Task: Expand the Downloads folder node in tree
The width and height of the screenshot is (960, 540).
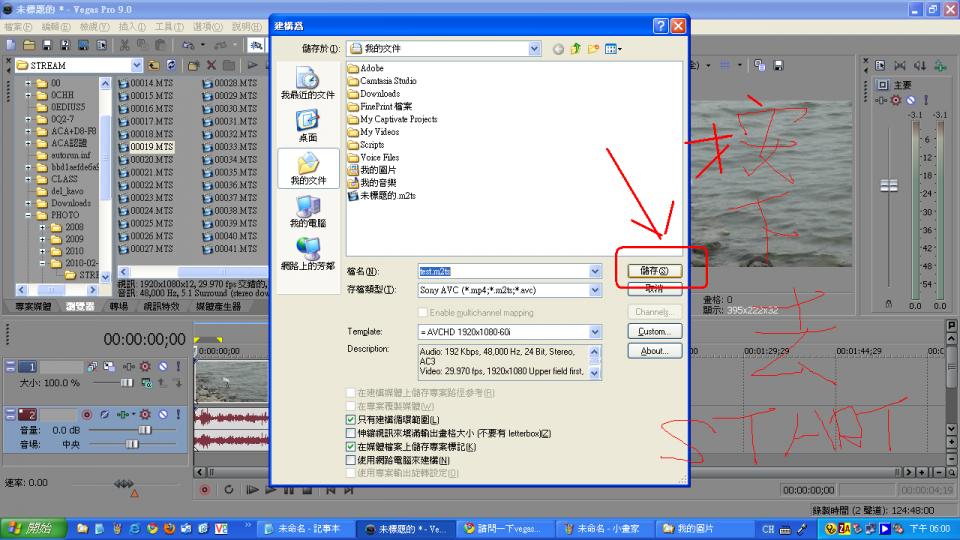Action: (28, 203)
